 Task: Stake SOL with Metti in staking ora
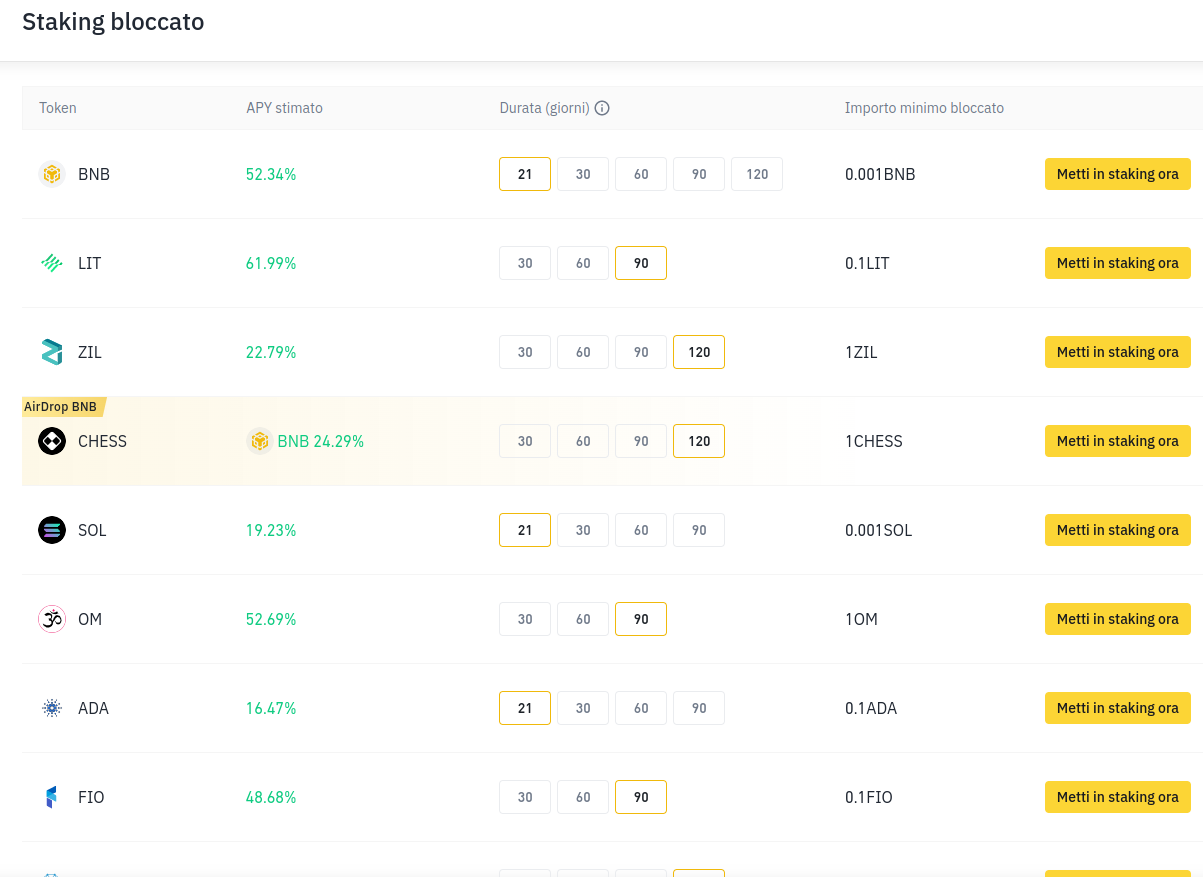(x=1118, y=530)
